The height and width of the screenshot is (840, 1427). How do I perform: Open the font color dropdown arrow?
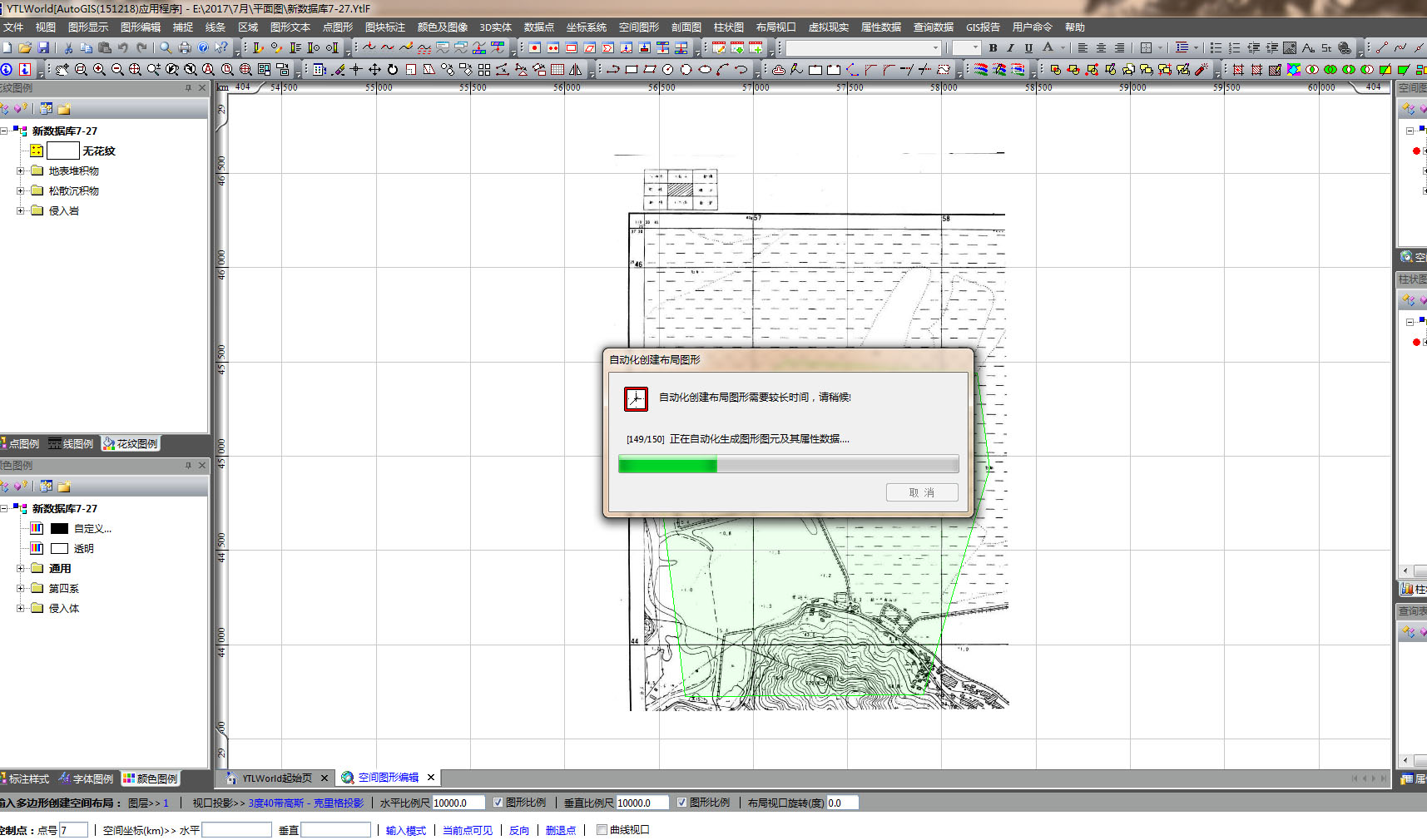pyautogui.click(x=1063, y=48)
